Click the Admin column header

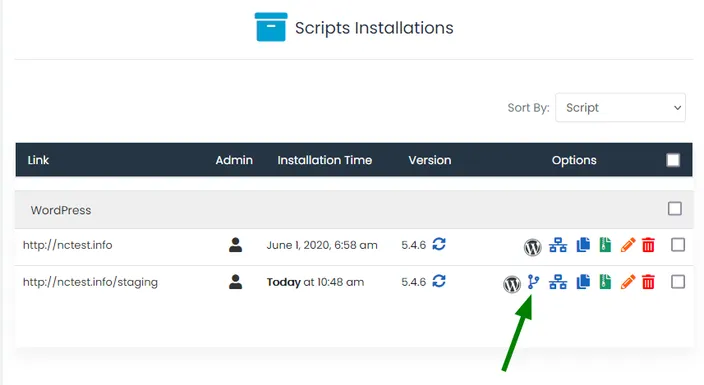234,160
